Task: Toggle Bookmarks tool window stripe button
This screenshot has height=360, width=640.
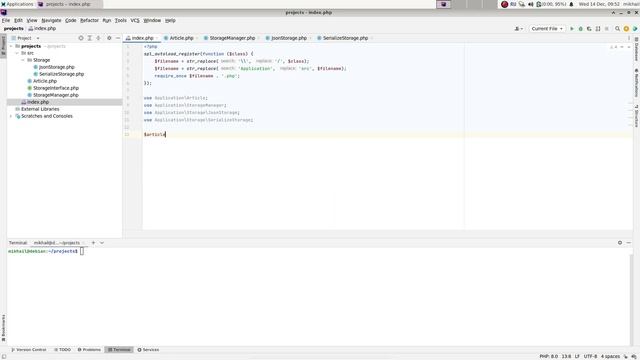Action: point(3,328)
